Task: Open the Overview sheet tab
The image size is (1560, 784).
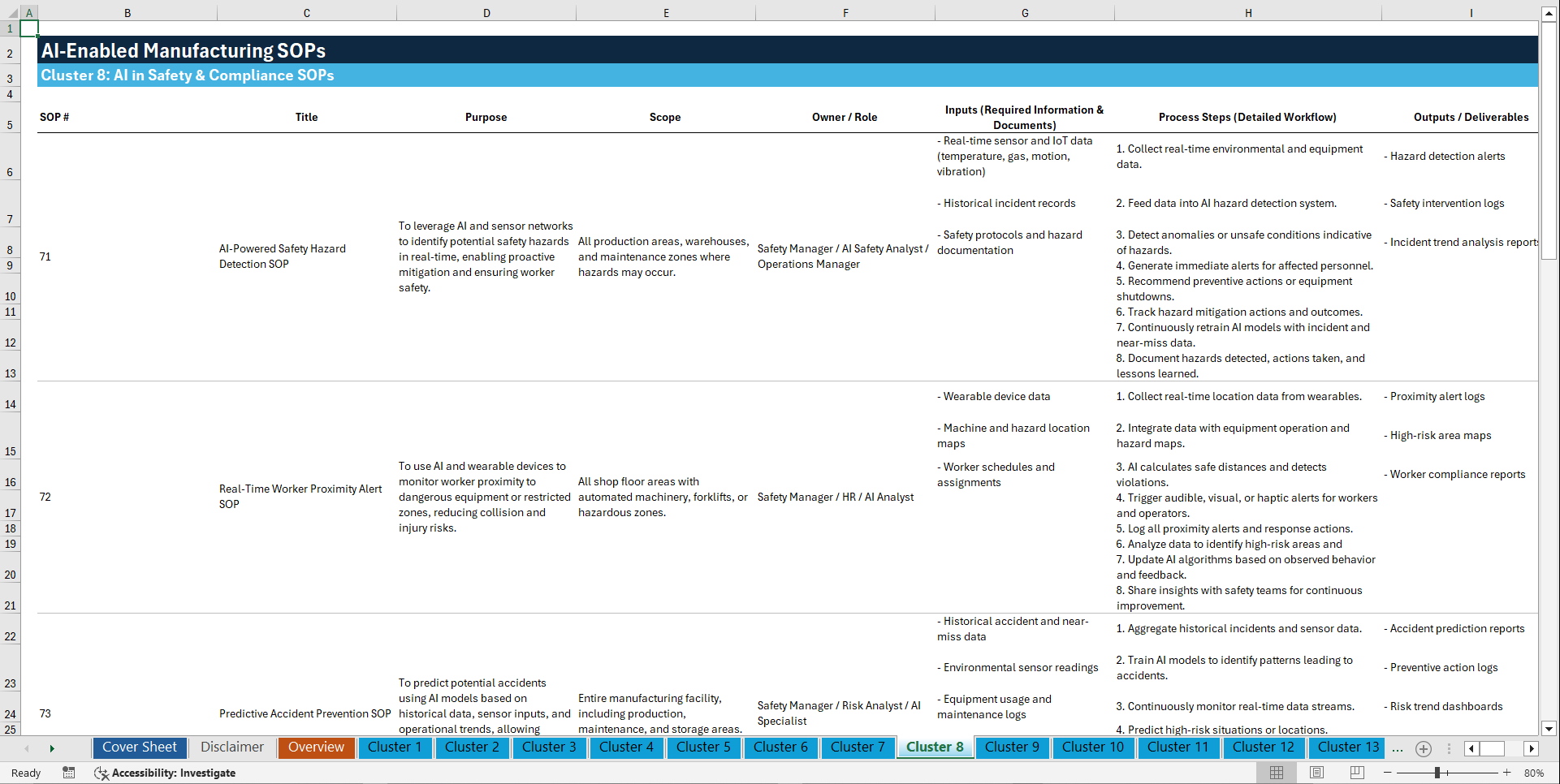Action: tap(316, 747)
